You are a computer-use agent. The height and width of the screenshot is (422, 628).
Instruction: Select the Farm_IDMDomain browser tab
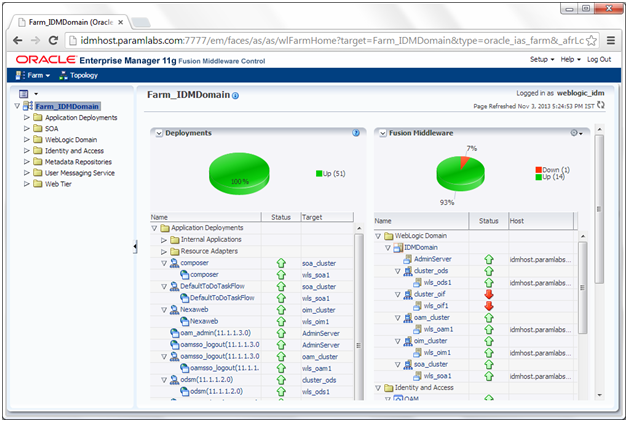(70, 22)
